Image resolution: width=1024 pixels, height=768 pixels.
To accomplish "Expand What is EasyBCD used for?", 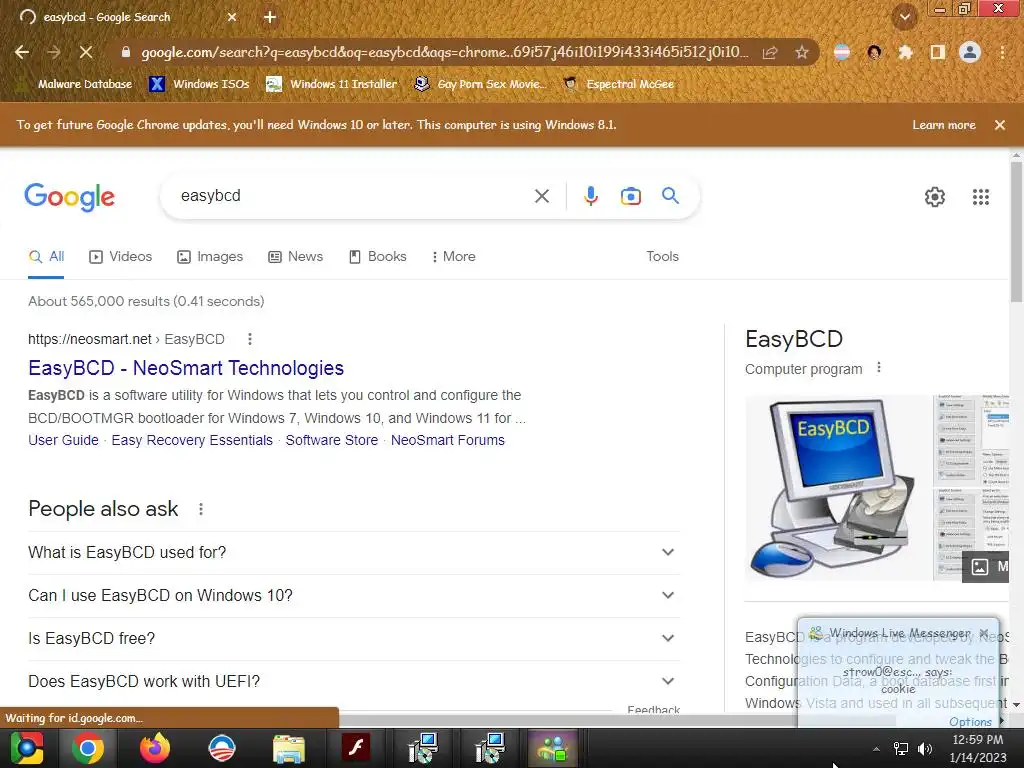I will pos(353,552).
